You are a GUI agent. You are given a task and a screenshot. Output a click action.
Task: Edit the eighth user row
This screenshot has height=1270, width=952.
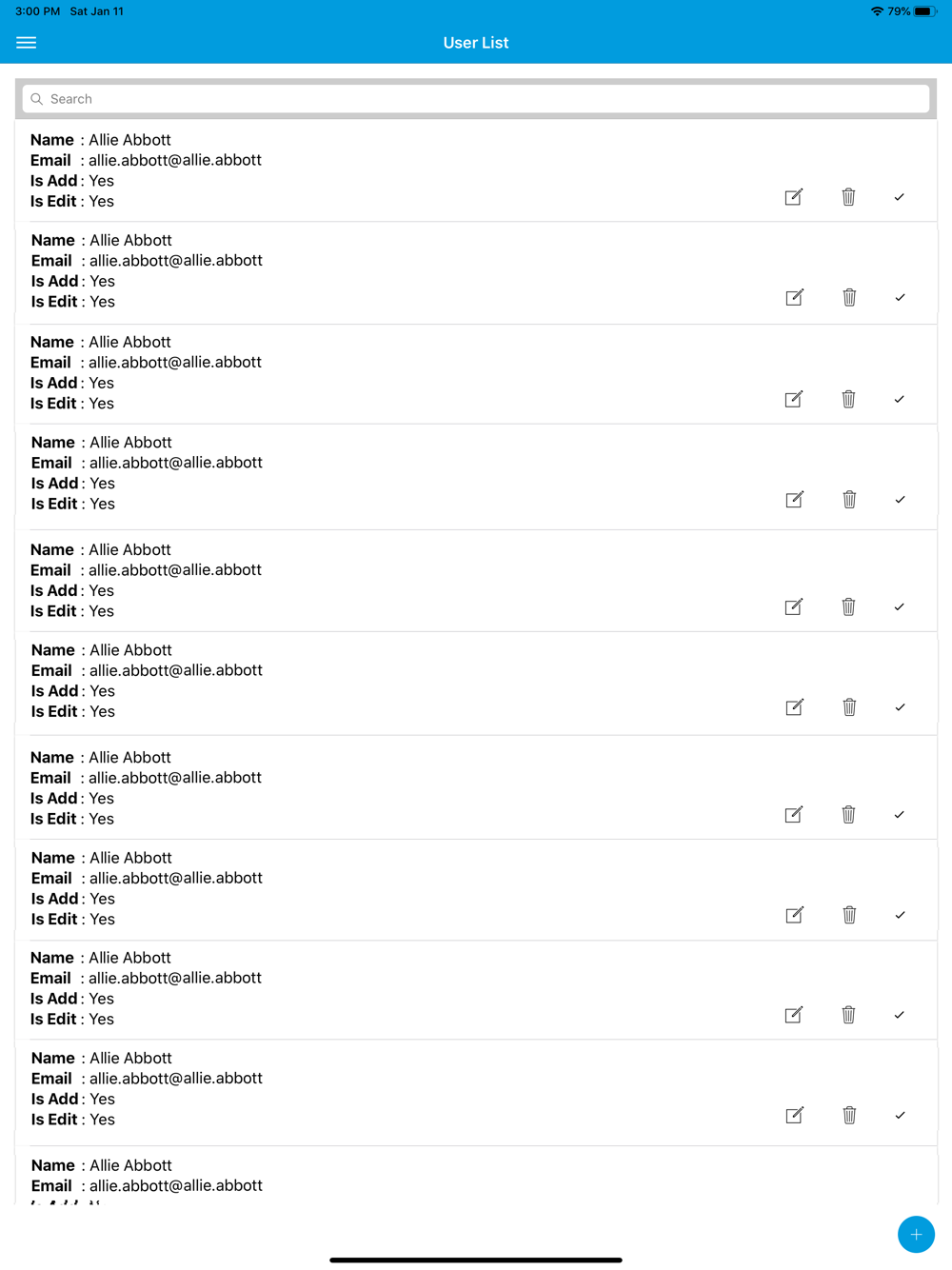point(795,915)
